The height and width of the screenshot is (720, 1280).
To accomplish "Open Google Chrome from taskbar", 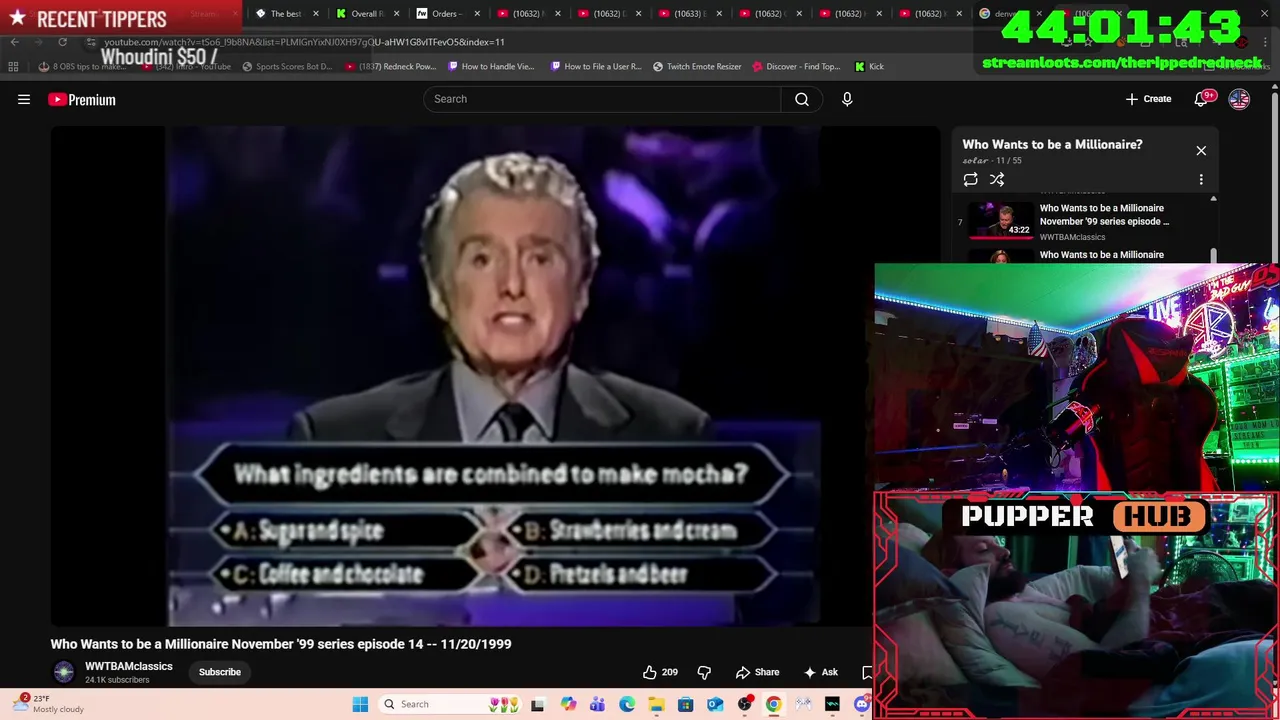I will [774, 704].
